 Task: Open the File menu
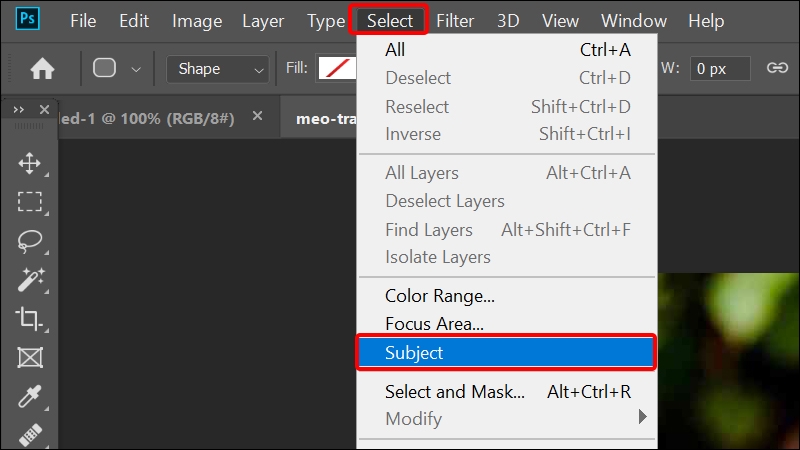click(x=83, y=21)
